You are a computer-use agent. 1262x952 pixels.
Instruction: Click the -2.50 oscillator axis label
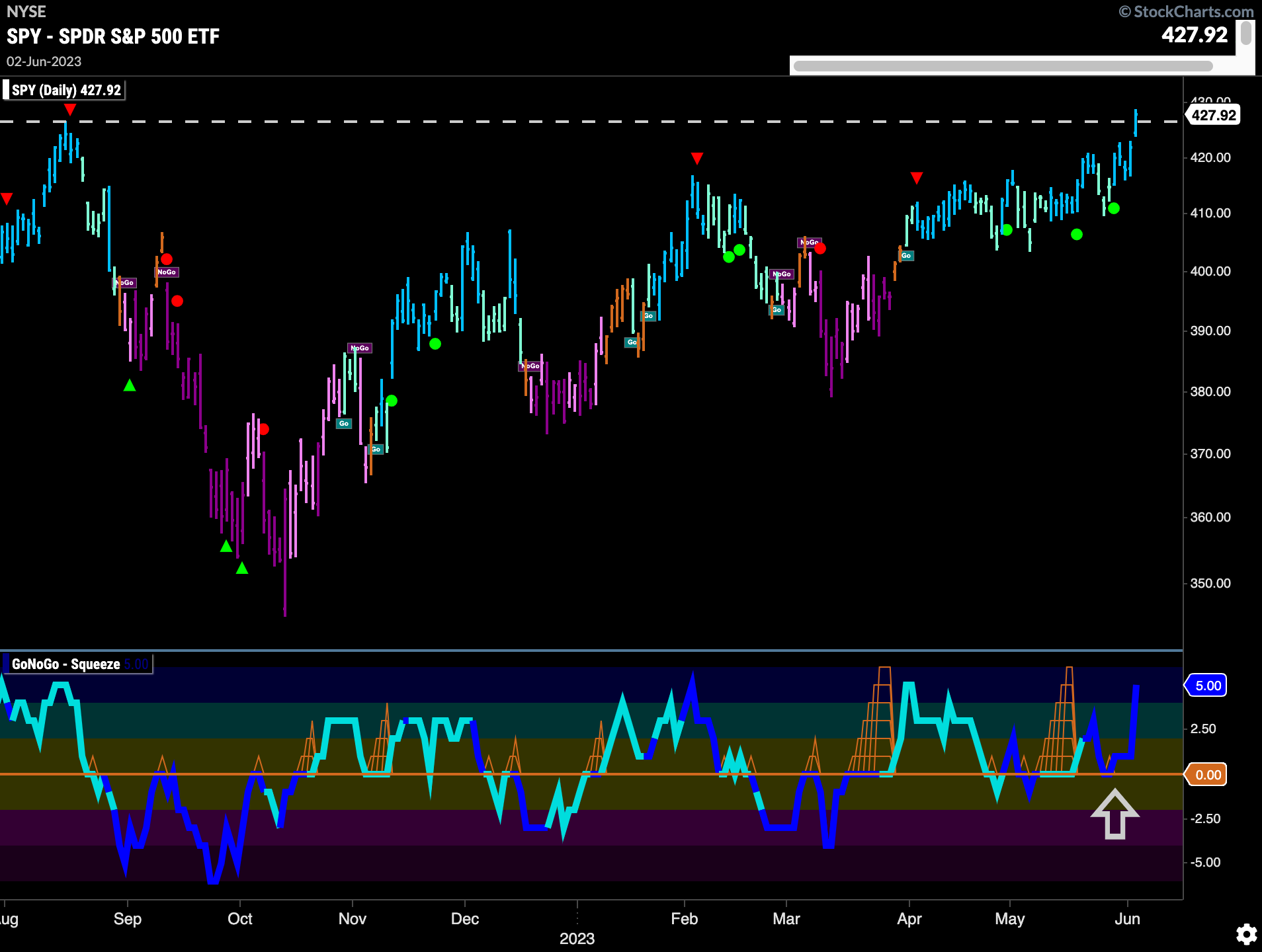pos(1205,818)
